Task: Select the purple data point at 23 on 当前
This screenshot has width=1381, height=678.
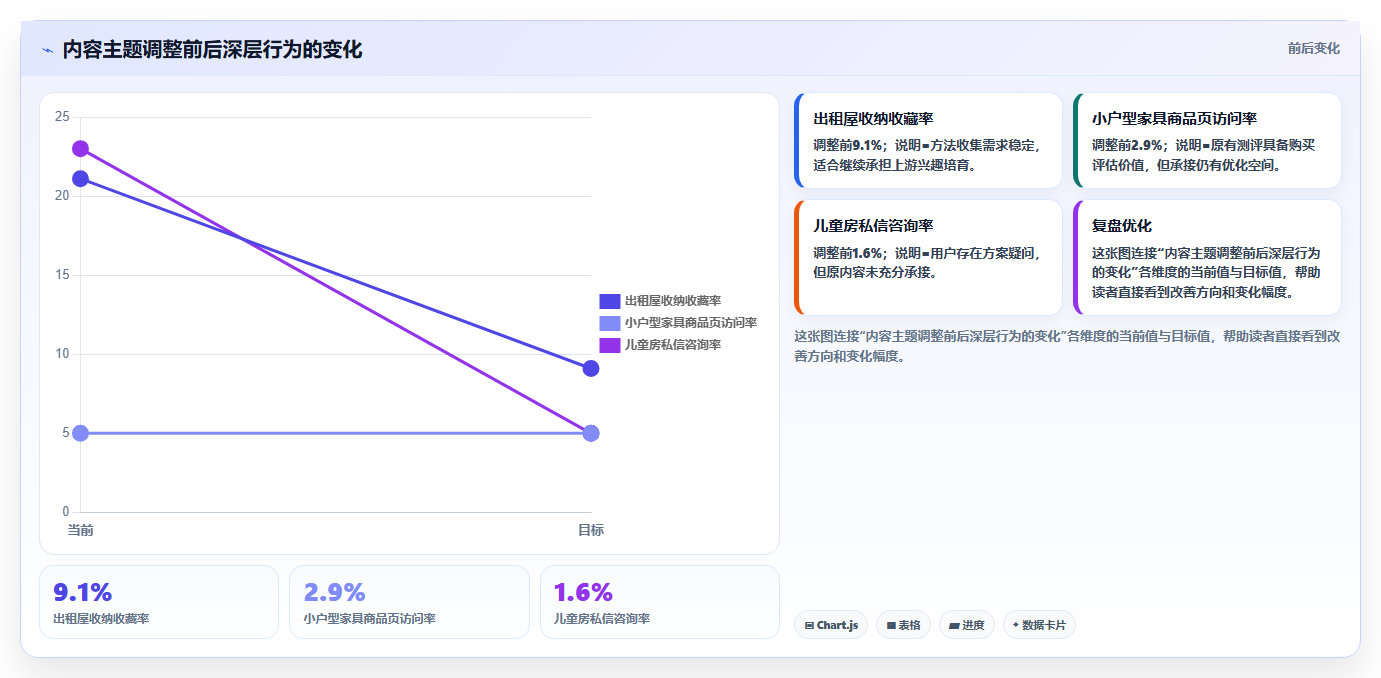Action: 80,149
